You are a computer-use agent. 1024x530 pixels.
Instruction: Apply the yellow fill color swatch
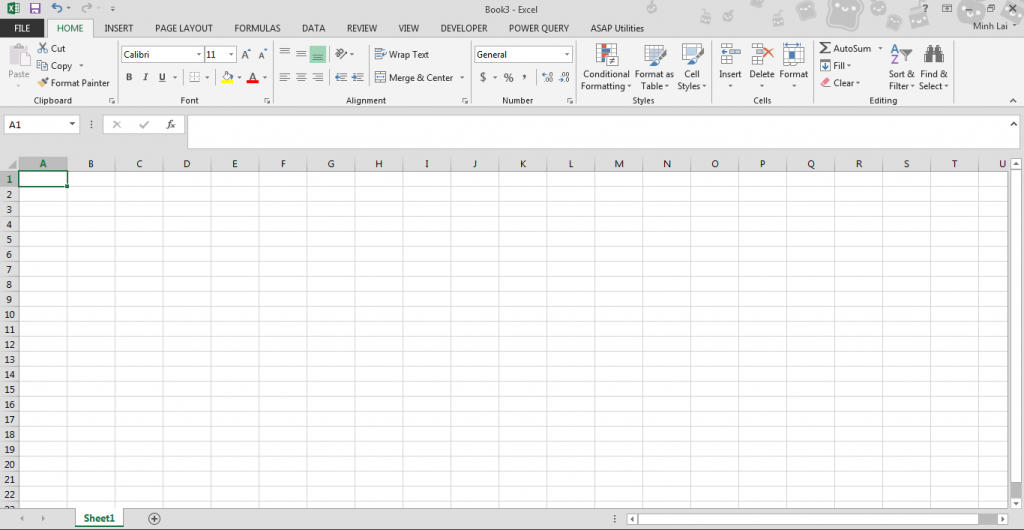tap(227, 78)
